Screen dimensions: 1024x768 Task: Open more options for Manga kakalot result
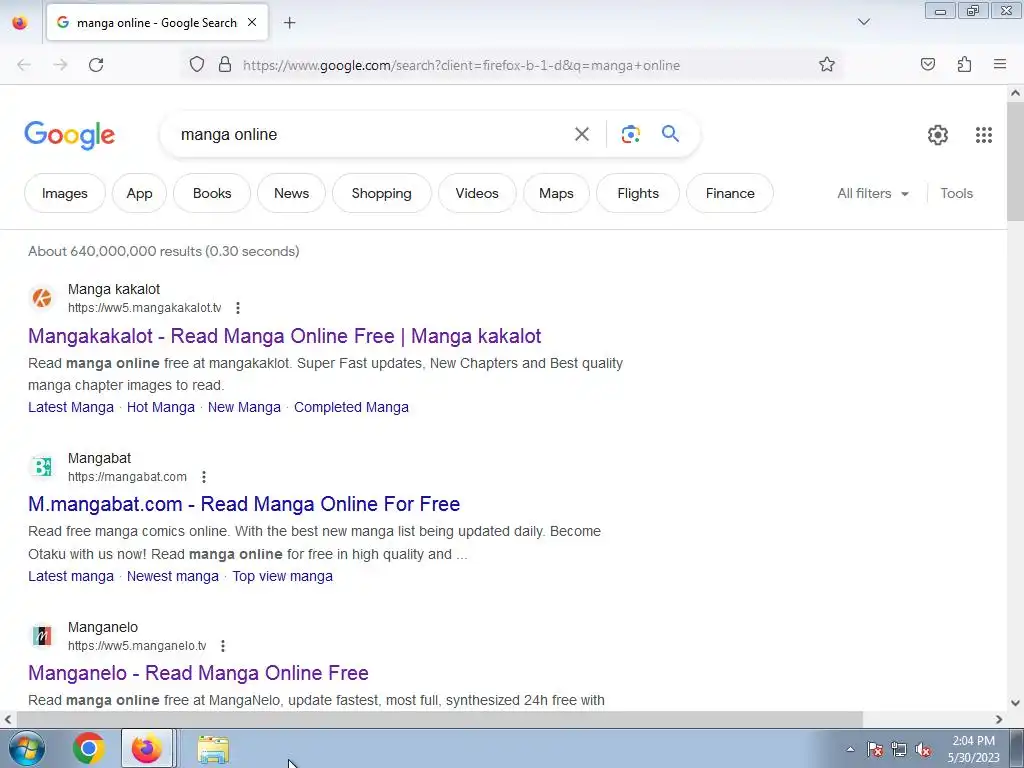point(238,308)
